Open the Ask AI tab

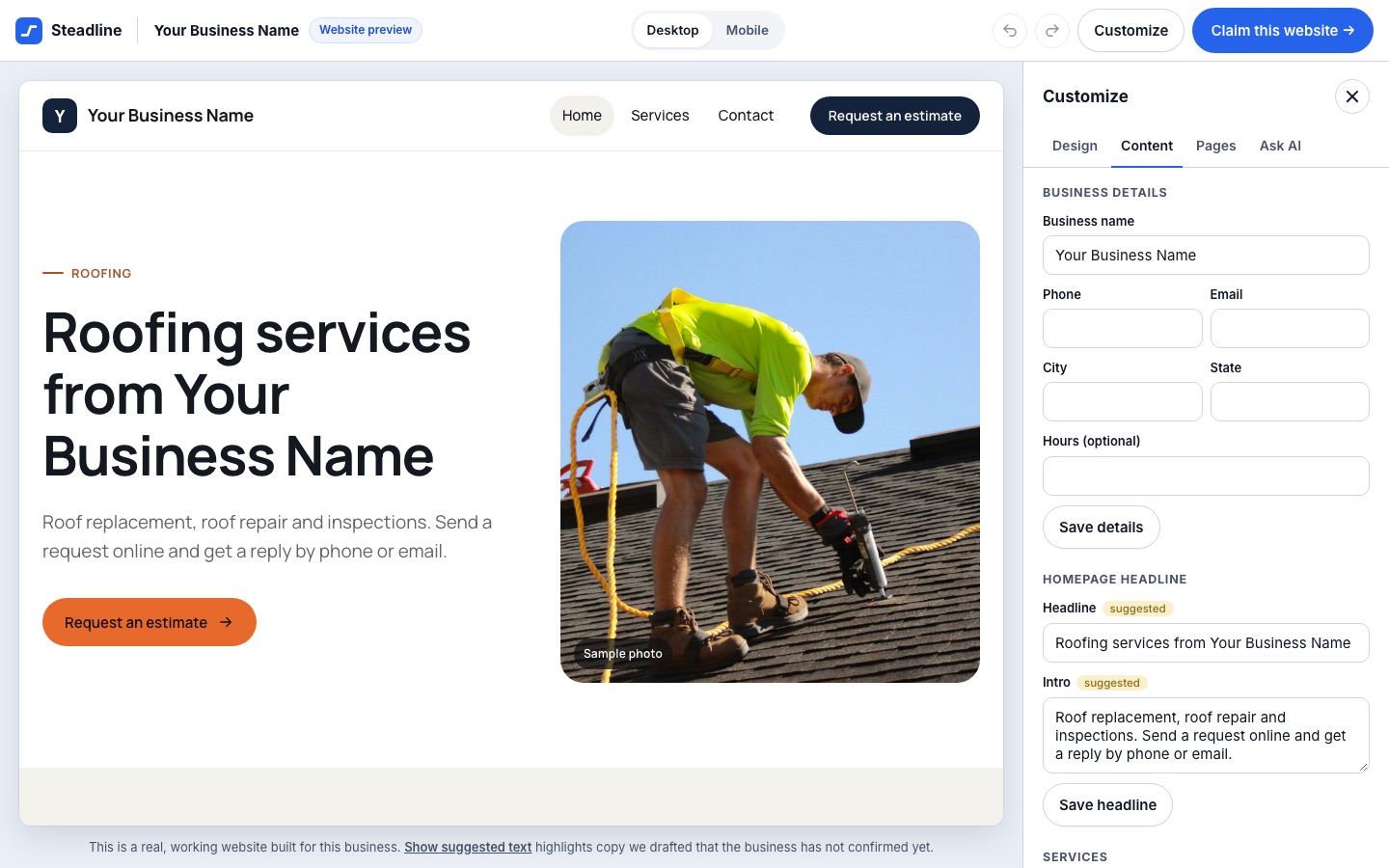click(1280, 146)
